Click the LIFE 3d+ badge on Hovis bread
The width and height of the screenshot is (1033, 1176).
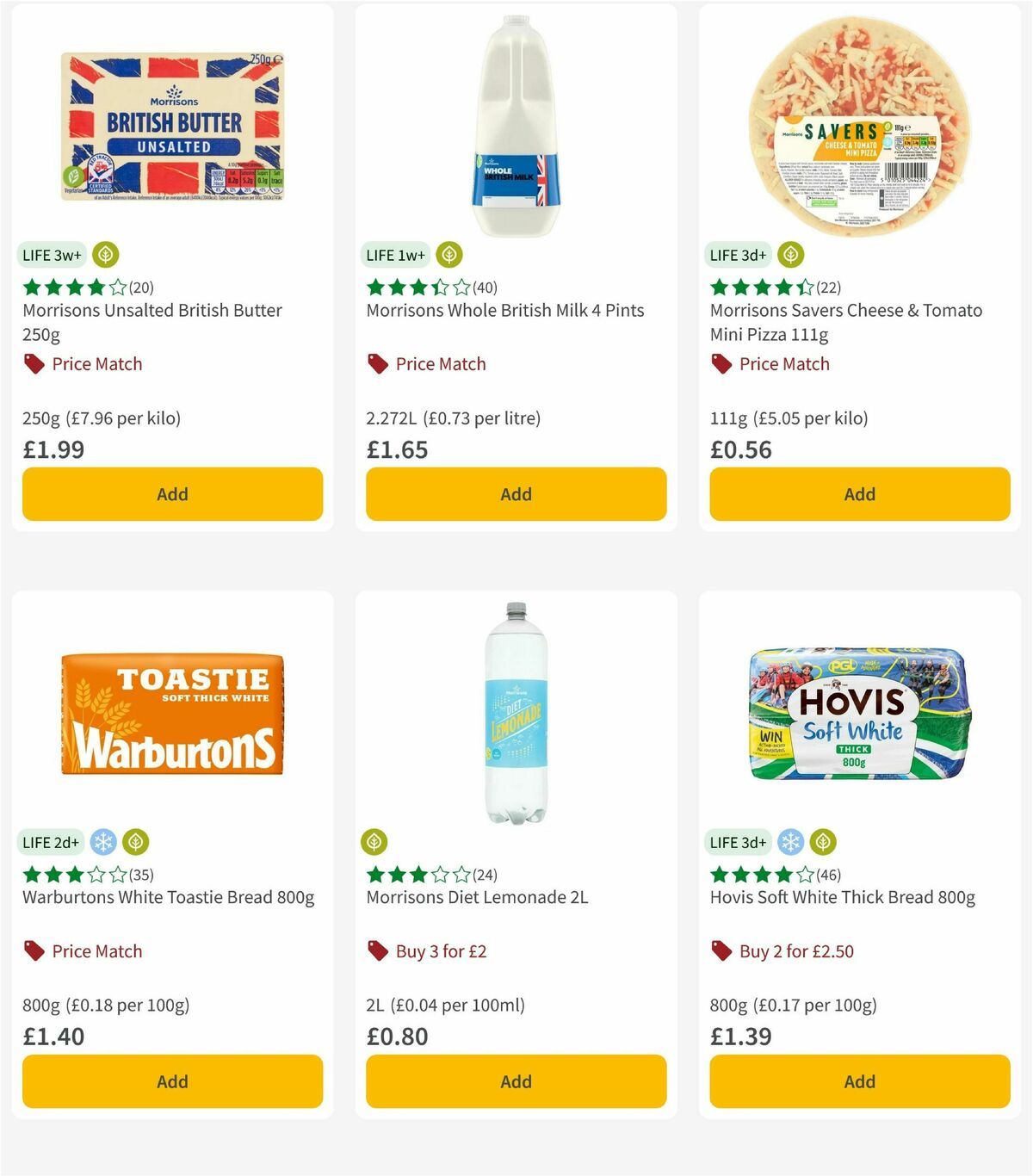739,842
